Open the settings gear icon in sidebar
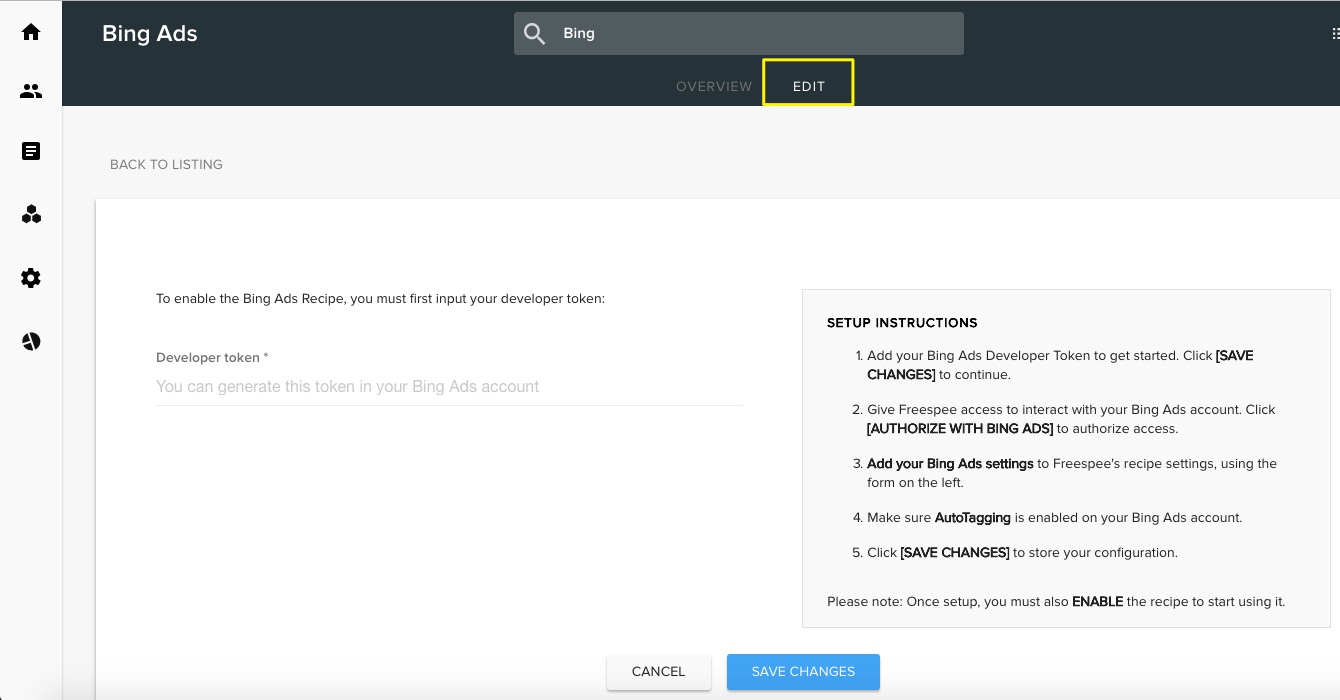1340x700 pixels. 31,278
